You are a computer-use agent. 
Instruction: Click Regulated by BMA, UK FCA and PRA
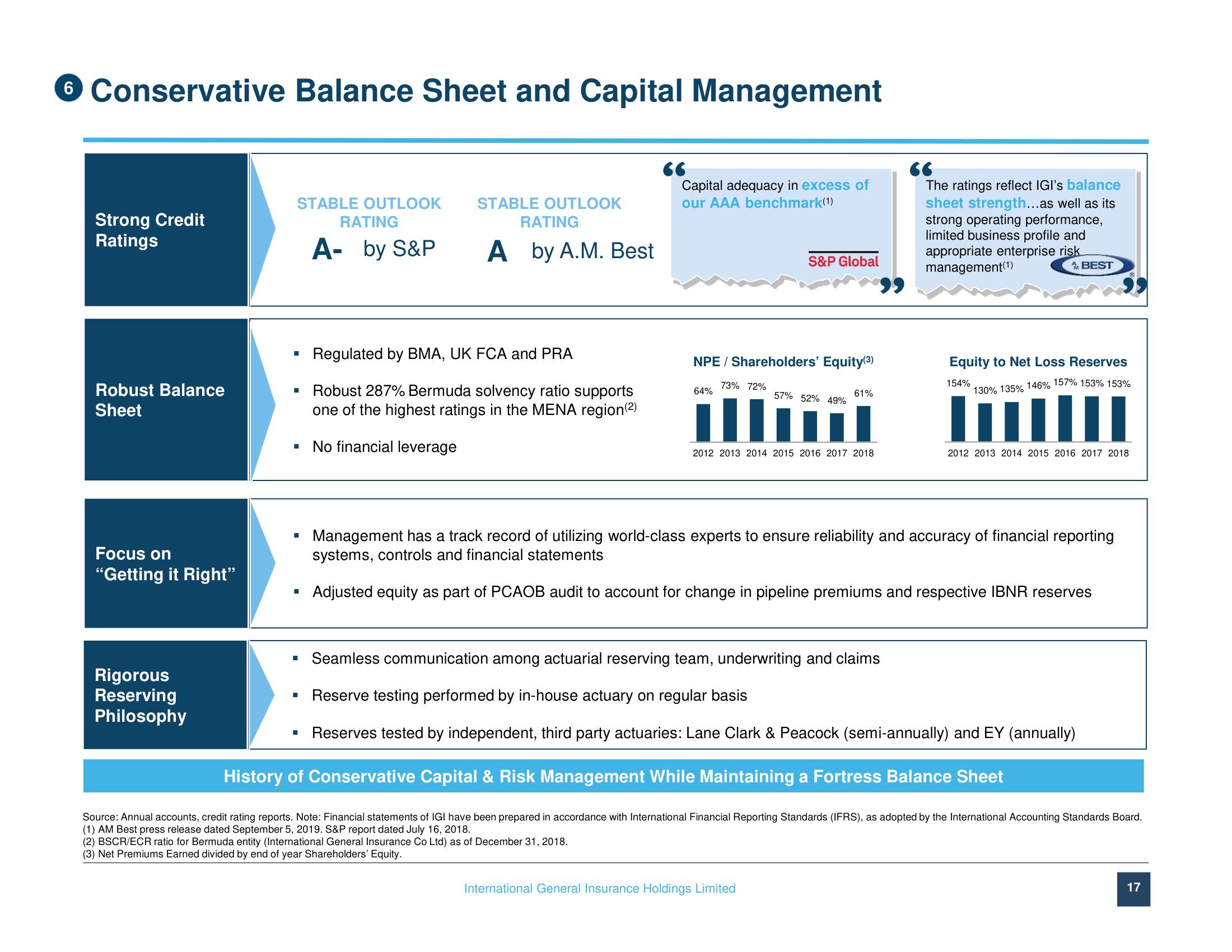(x=442, y=354)
